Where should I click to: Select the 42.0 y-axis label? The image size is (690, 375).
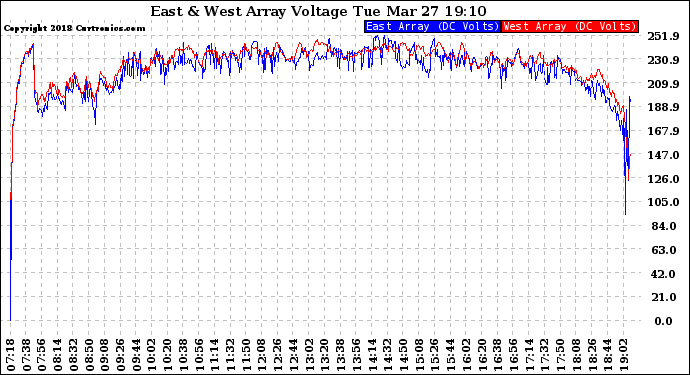(664, 274)
